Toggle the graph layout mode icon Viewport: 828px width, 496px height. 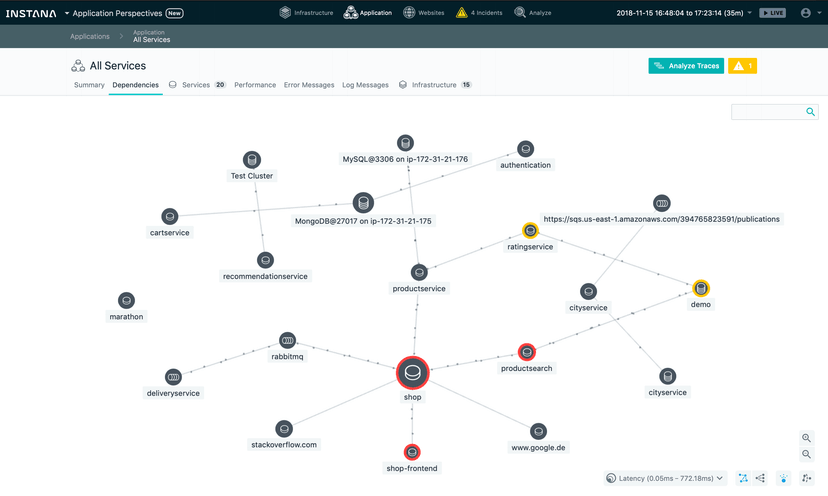tap(743, 478)
